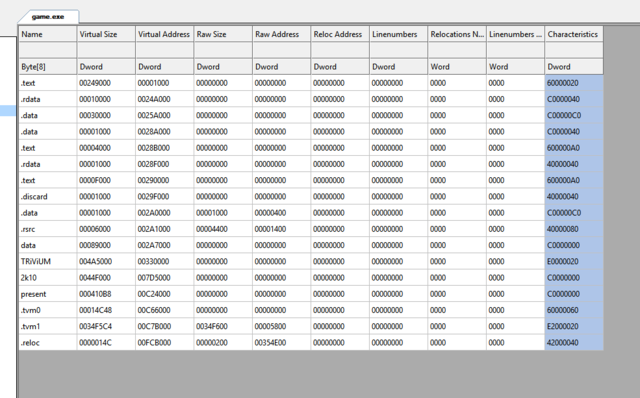This screenshot has width=640, height=398.
Task: Sort by Virtual Address column header
Action: pyautogui.click(x=164, y=34)
